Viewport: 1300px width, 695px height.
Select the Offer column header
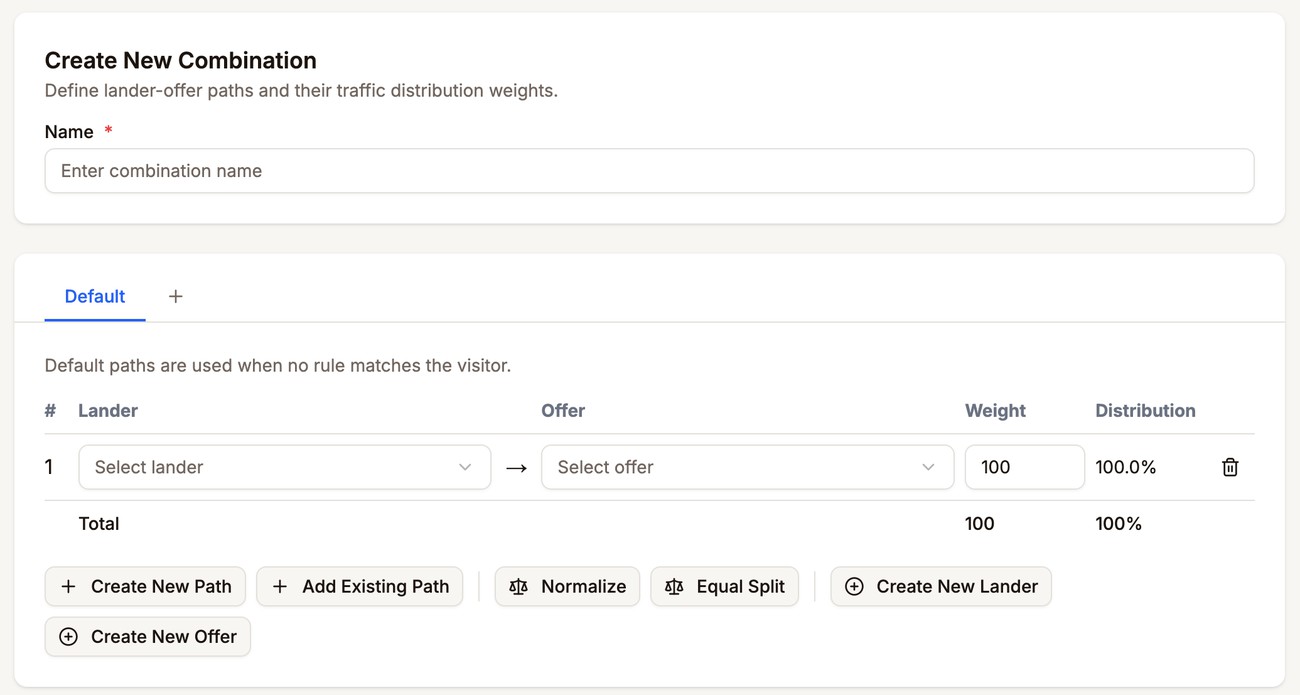(563, 411)
